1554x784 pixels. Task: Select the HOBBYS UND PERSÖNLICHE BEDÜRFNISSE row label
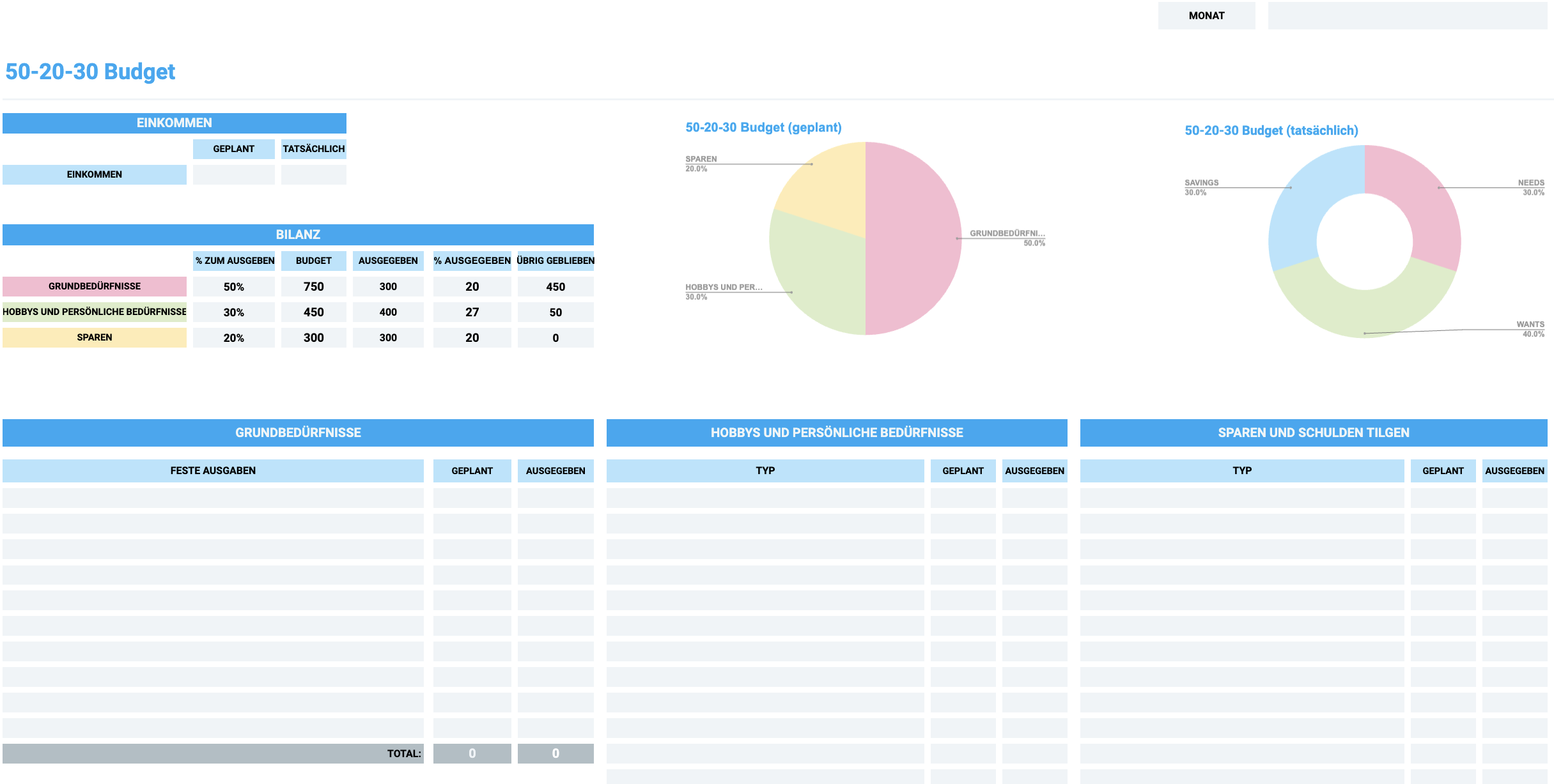click(95, 312)
